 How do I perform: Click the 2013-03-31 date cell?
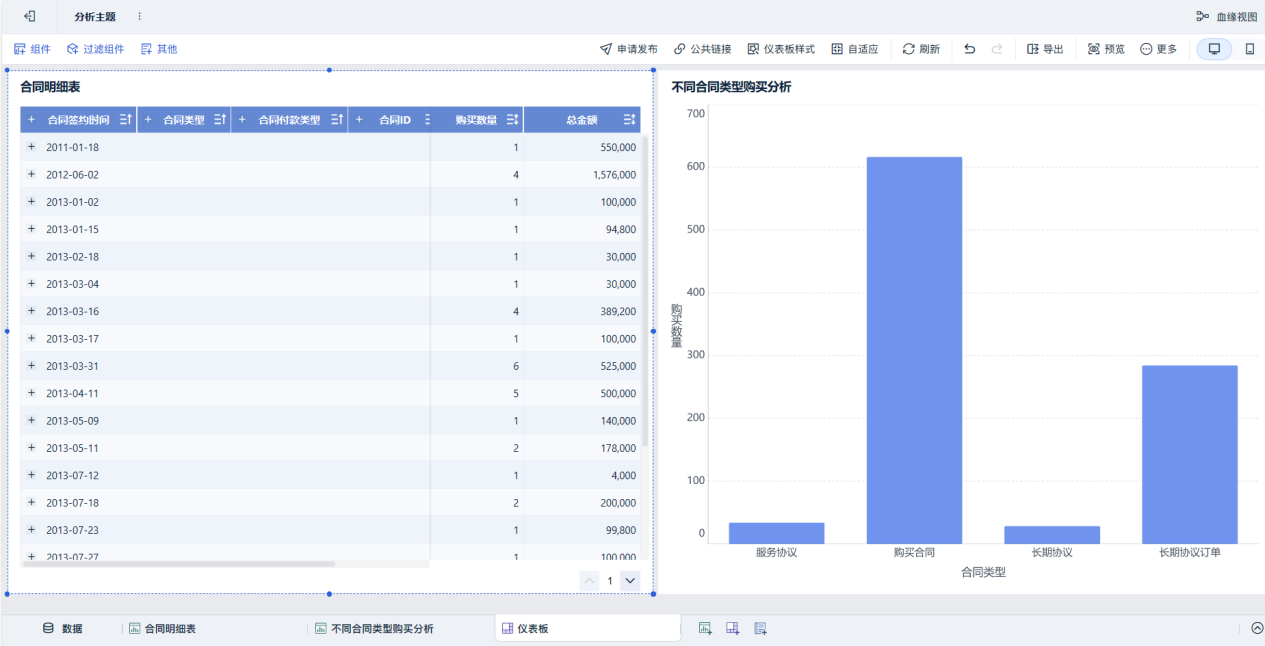point(72,366)
